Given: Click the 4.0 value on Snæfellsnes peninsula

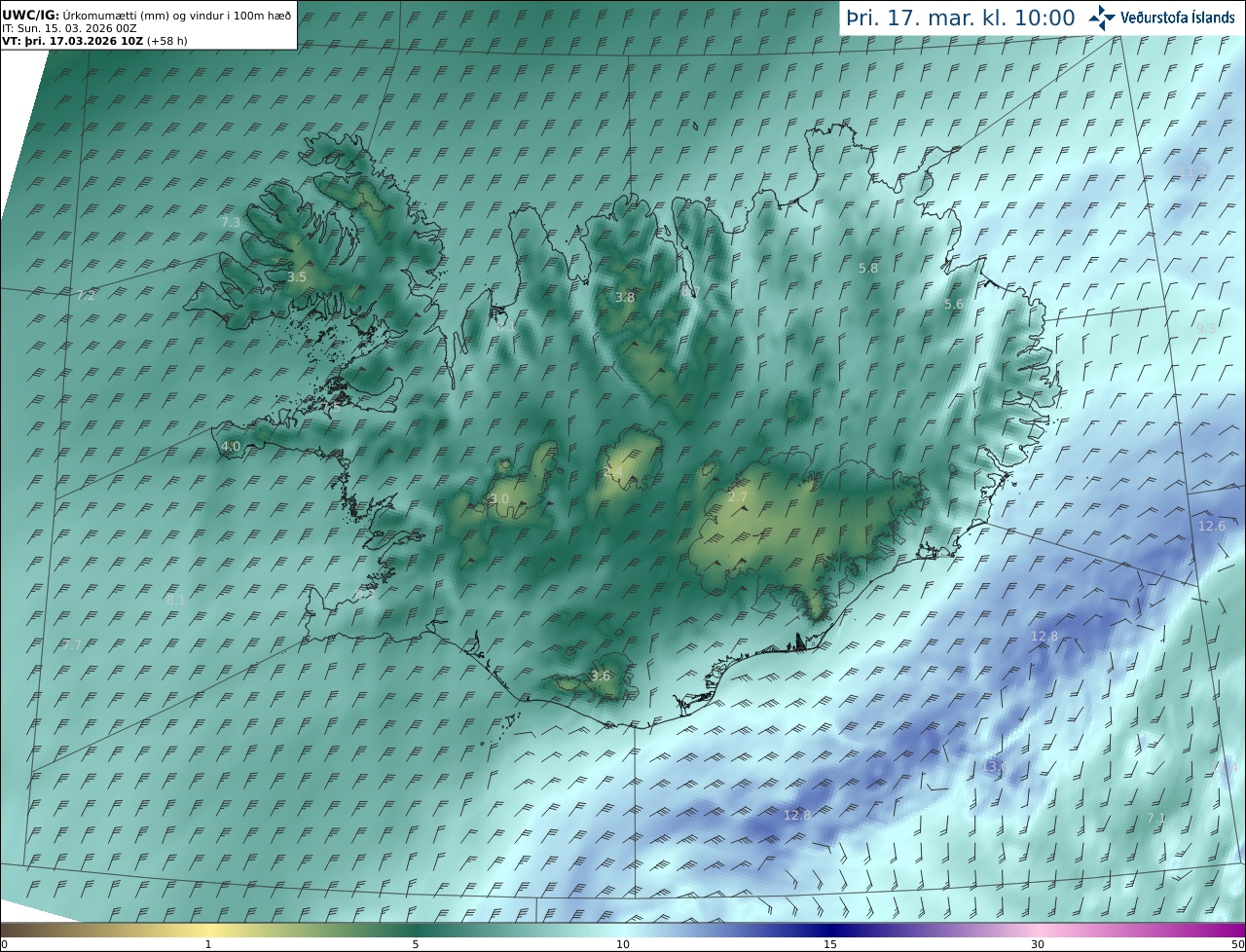Looking at the screenshot, I should pos(231,447).
